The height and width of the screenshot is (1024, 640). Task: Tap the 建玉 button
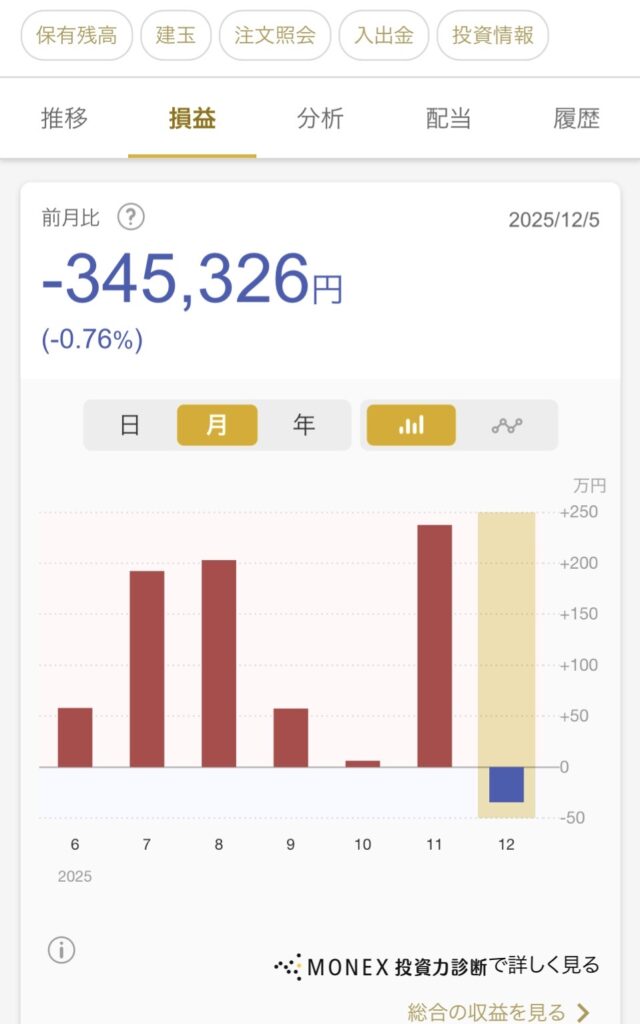[176, 36]
